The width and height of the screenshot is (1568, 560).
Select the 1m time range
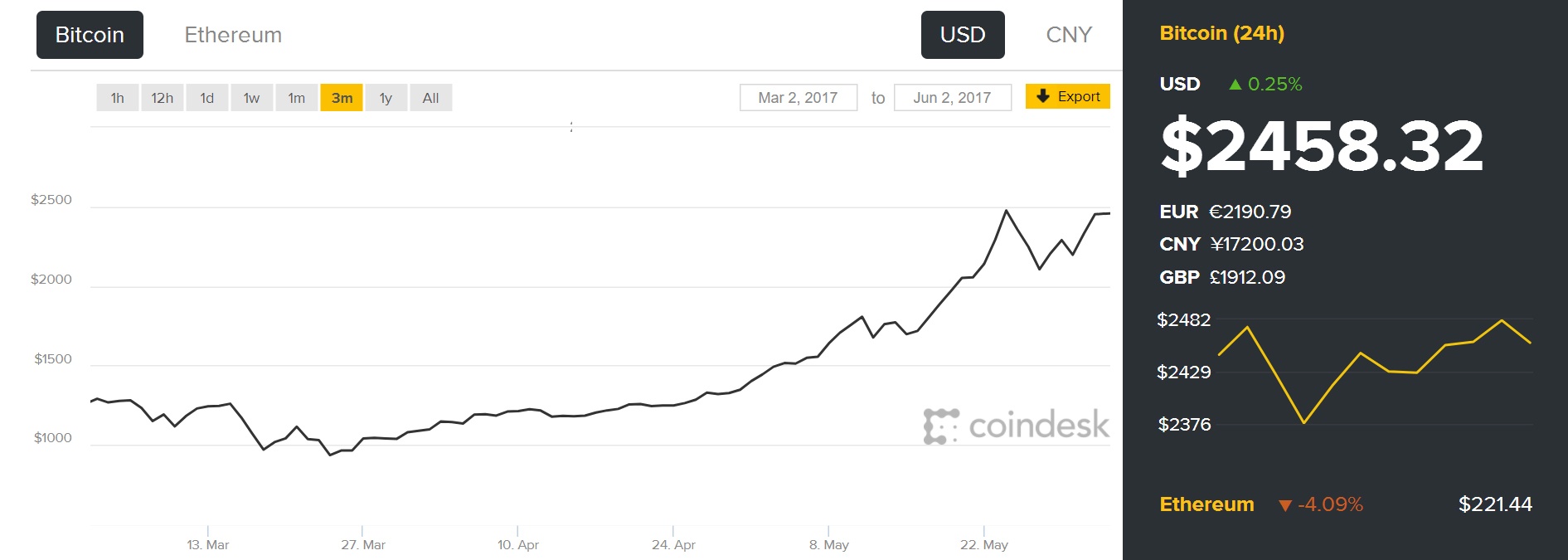[x=297, y=98]
